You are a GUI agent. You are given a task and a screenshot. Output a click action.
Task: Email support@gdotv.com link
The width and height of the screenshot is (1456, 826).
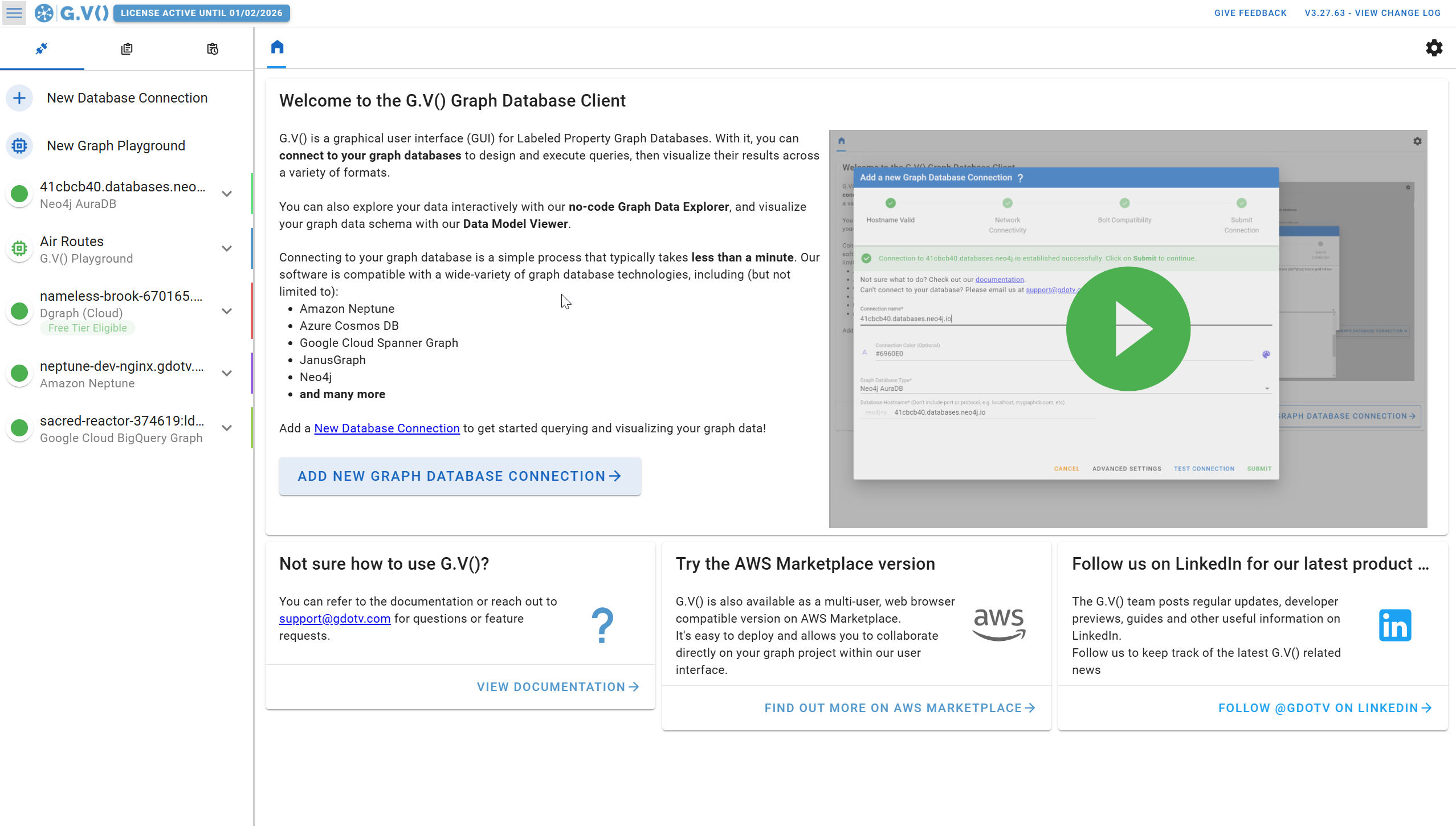(x=335, y=619)
